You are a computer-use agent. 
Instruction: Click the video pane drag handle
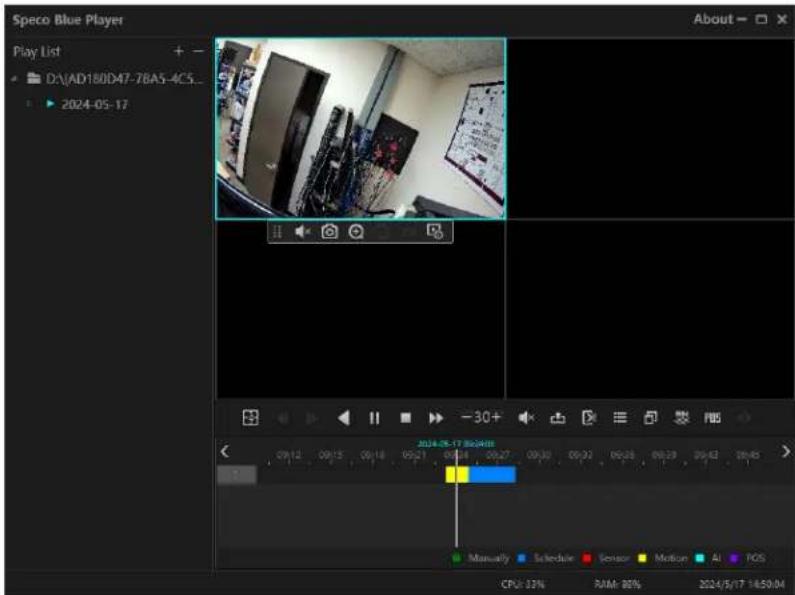coord(277,232)
